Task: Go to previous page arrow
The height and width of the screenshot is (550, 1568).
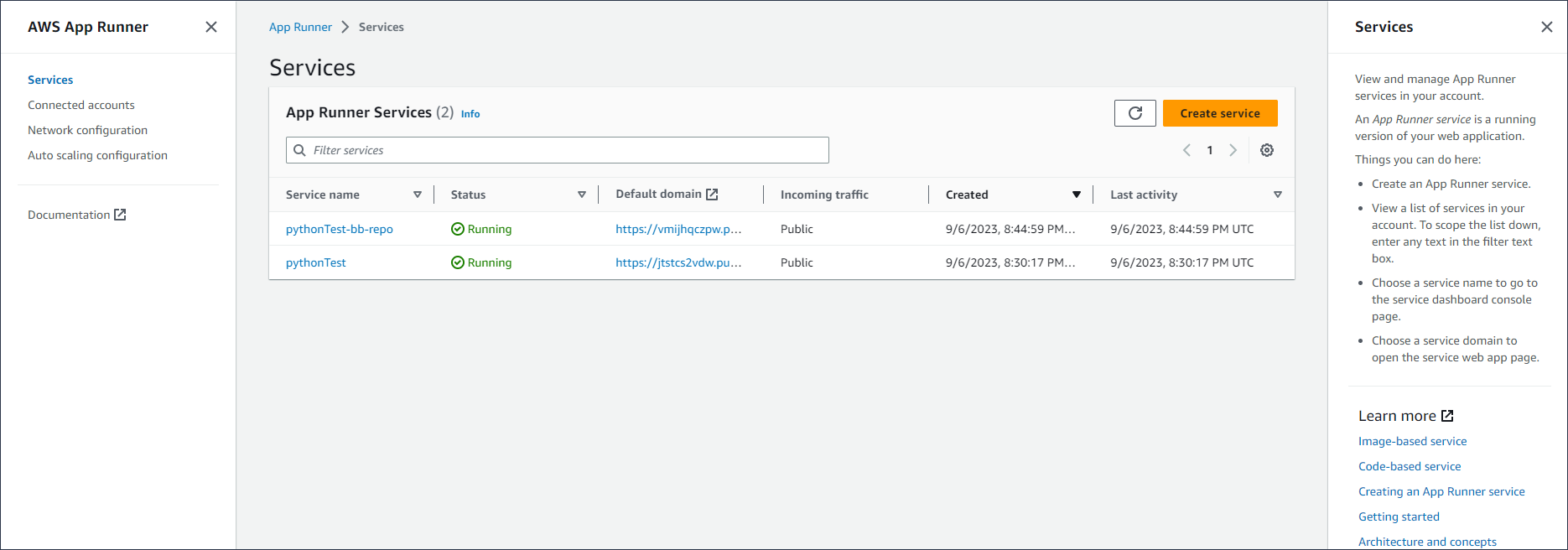Action: tap(1186, 150)
